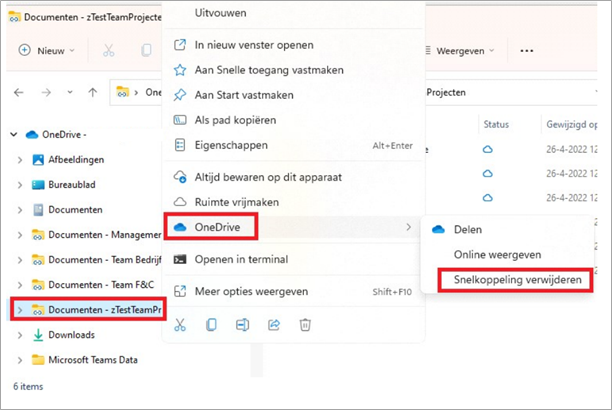Image resolution: width=612 pixels, height=410 pixels.
Task: Select Documenten - Managemer tree item
Action: pyautogui.click(x=88, y=235)
